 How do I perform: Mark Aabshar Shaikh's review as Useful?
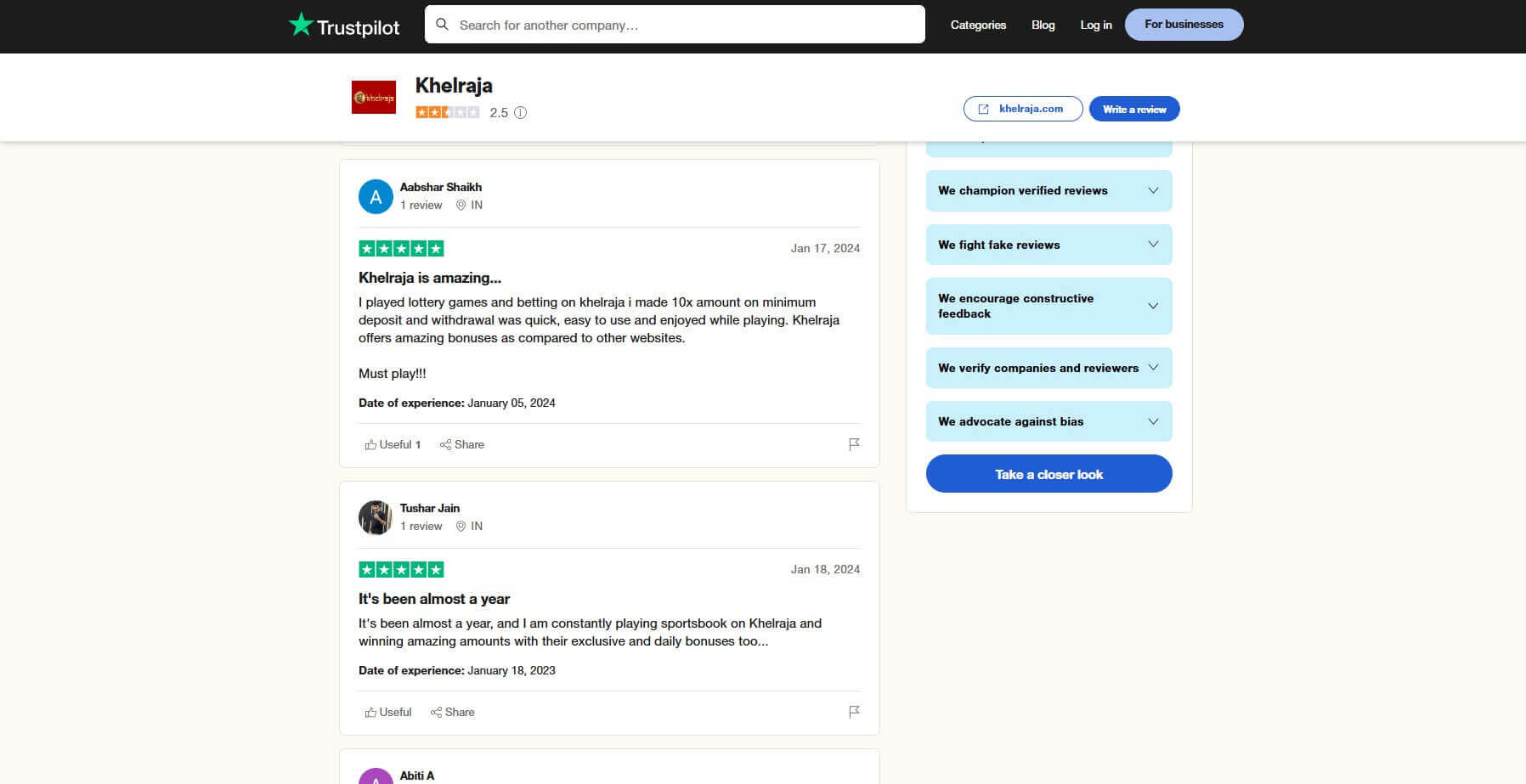point(392,444)
